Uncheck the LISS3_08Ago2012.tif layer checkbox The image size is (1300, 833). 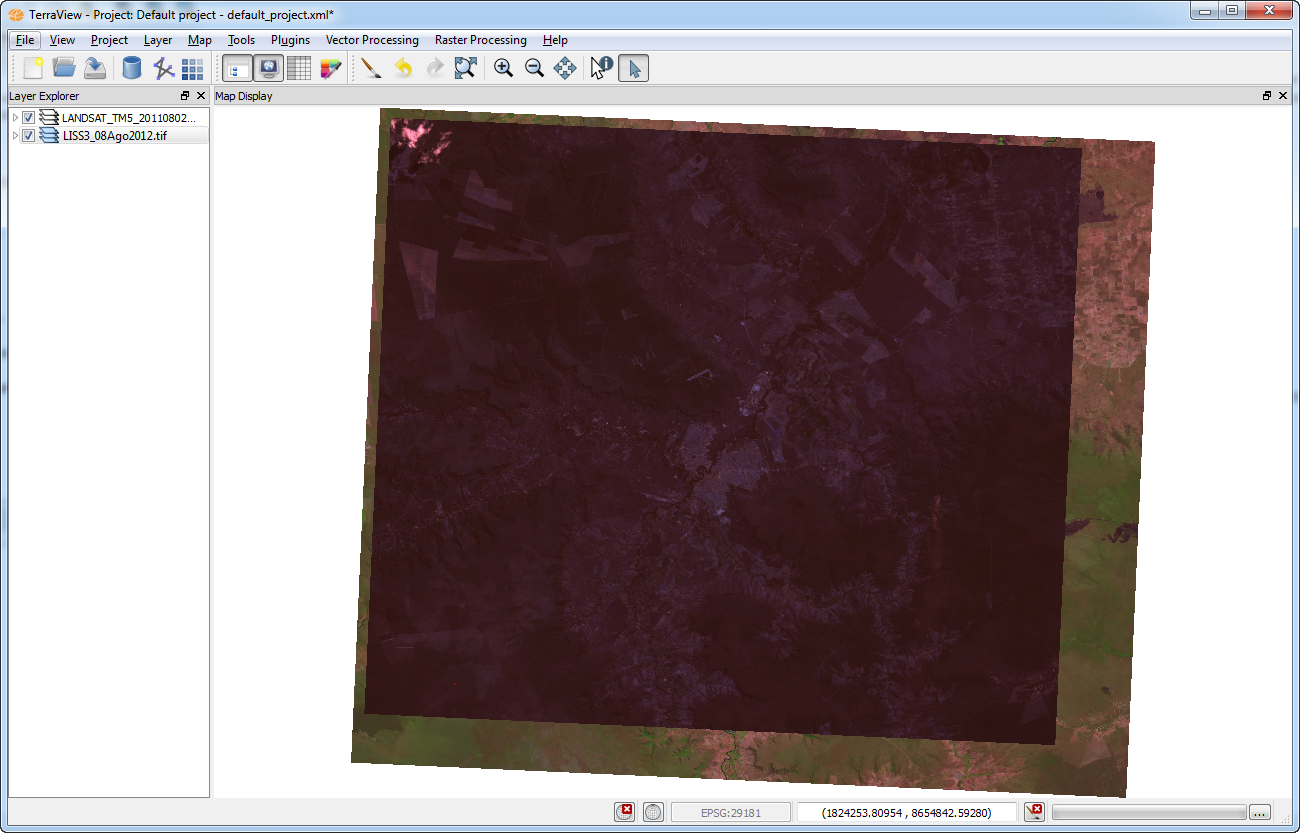pos(28,136)
